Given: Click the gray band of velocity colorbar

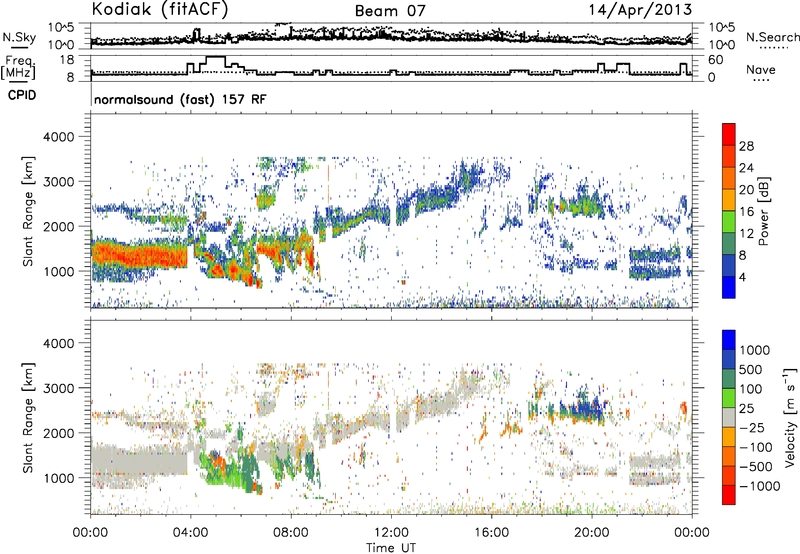Looking at the screenshot, I should tap(729, 417).
